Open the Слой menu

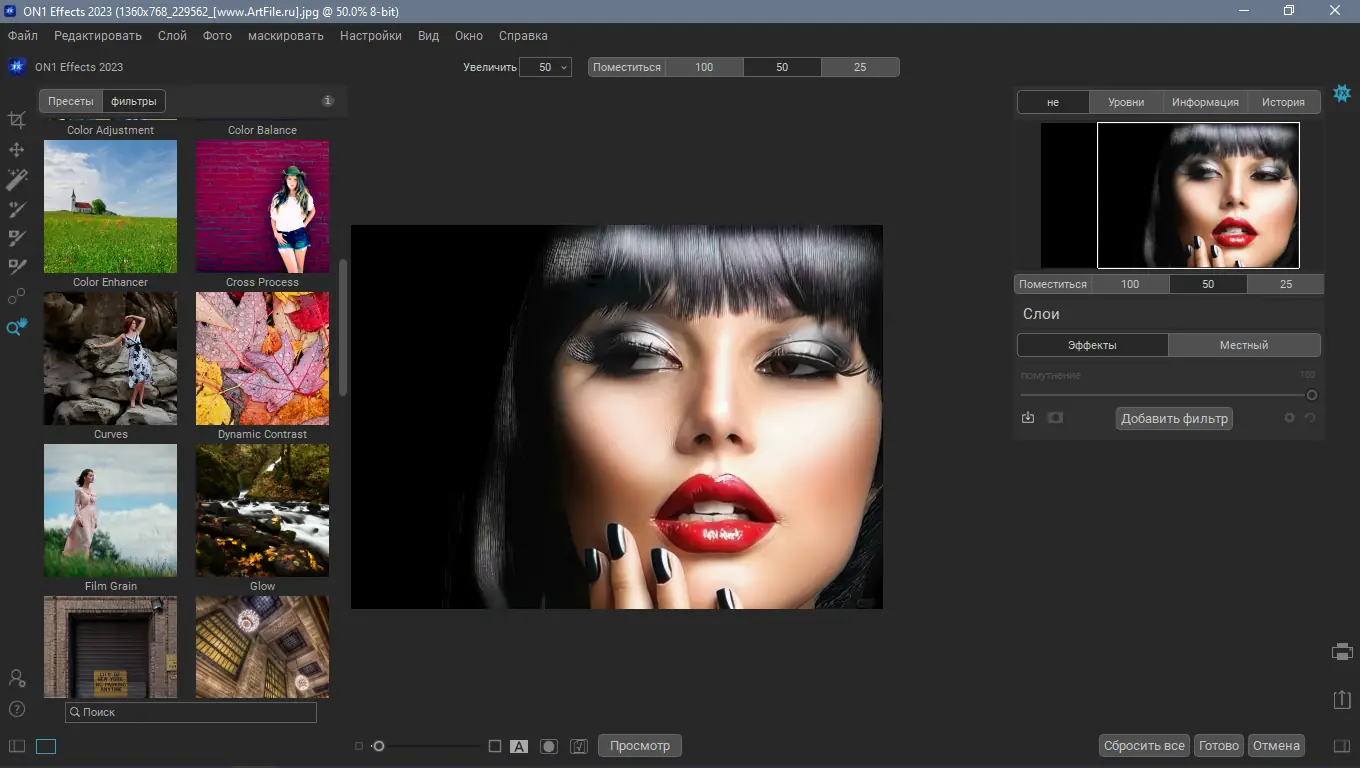[x=172, y=36]
